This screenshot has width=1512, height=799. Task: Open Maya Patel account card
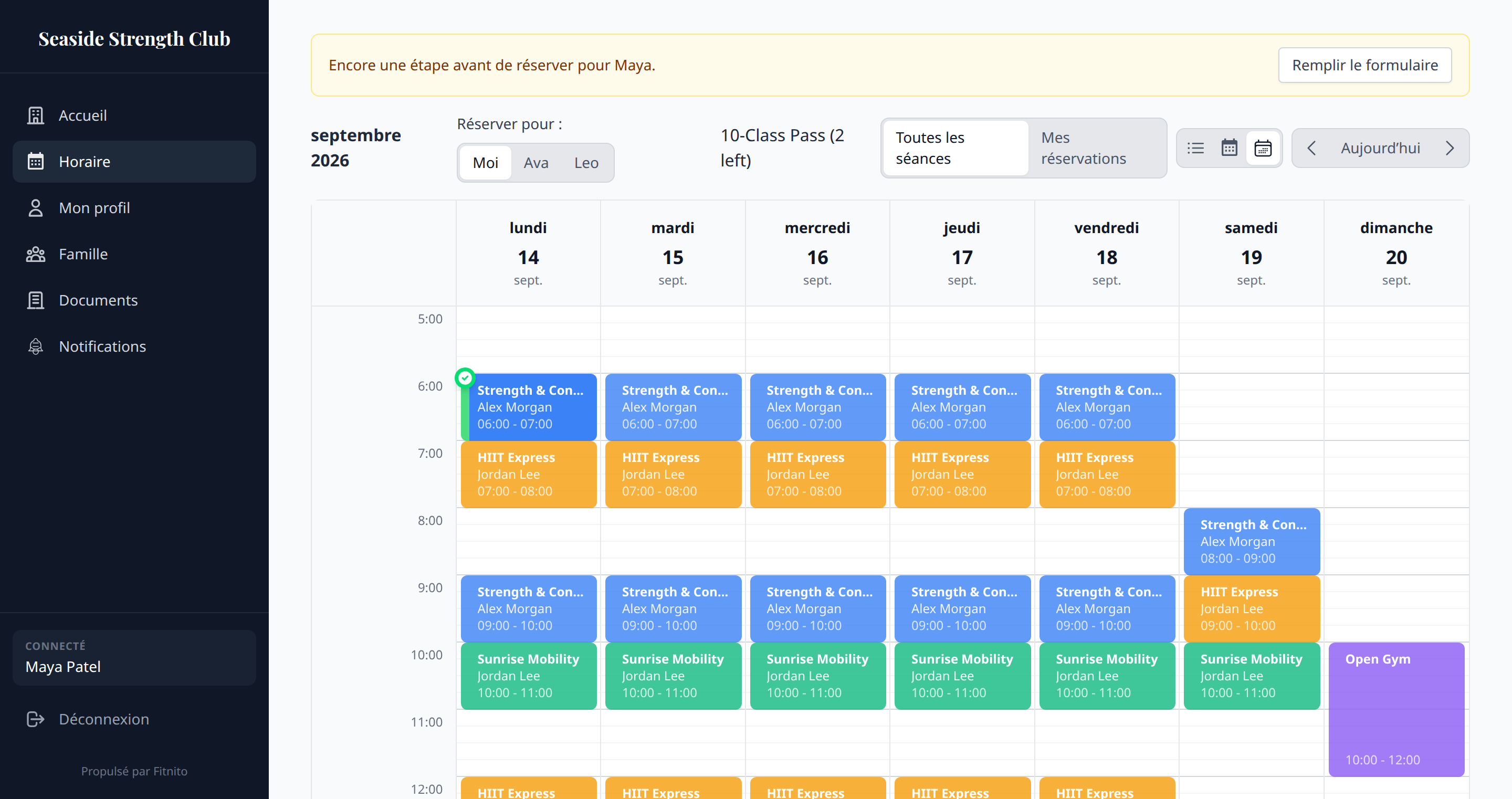pos(134,658)
